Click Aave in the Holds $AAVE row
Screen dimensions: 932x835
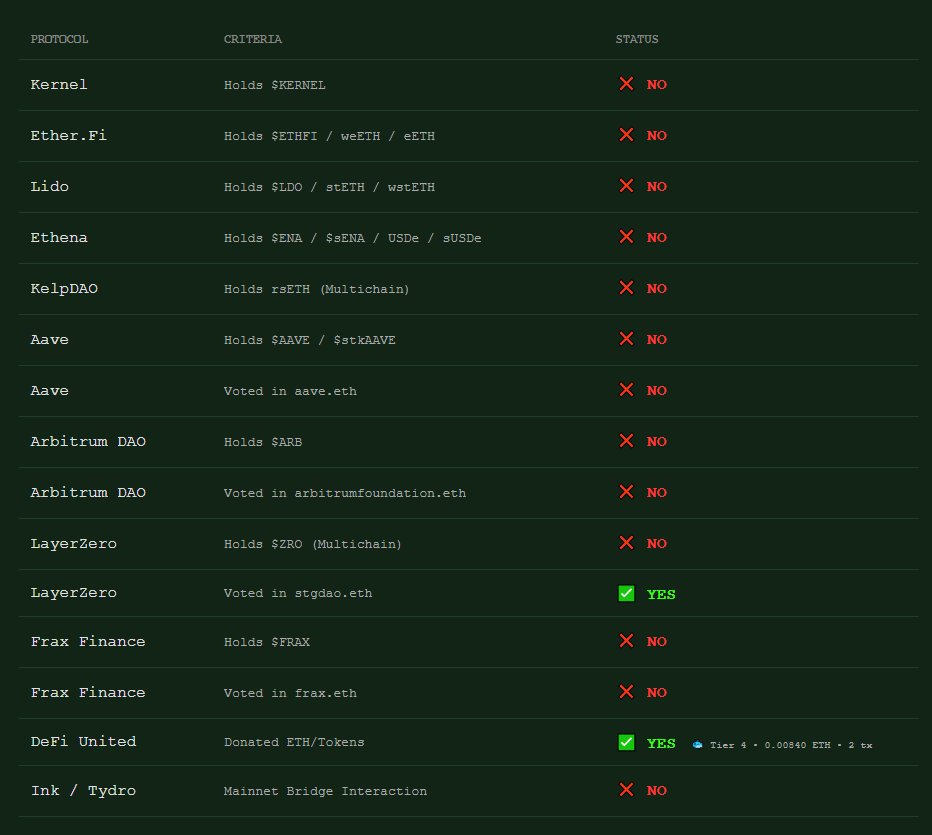(x=49, y=340)
